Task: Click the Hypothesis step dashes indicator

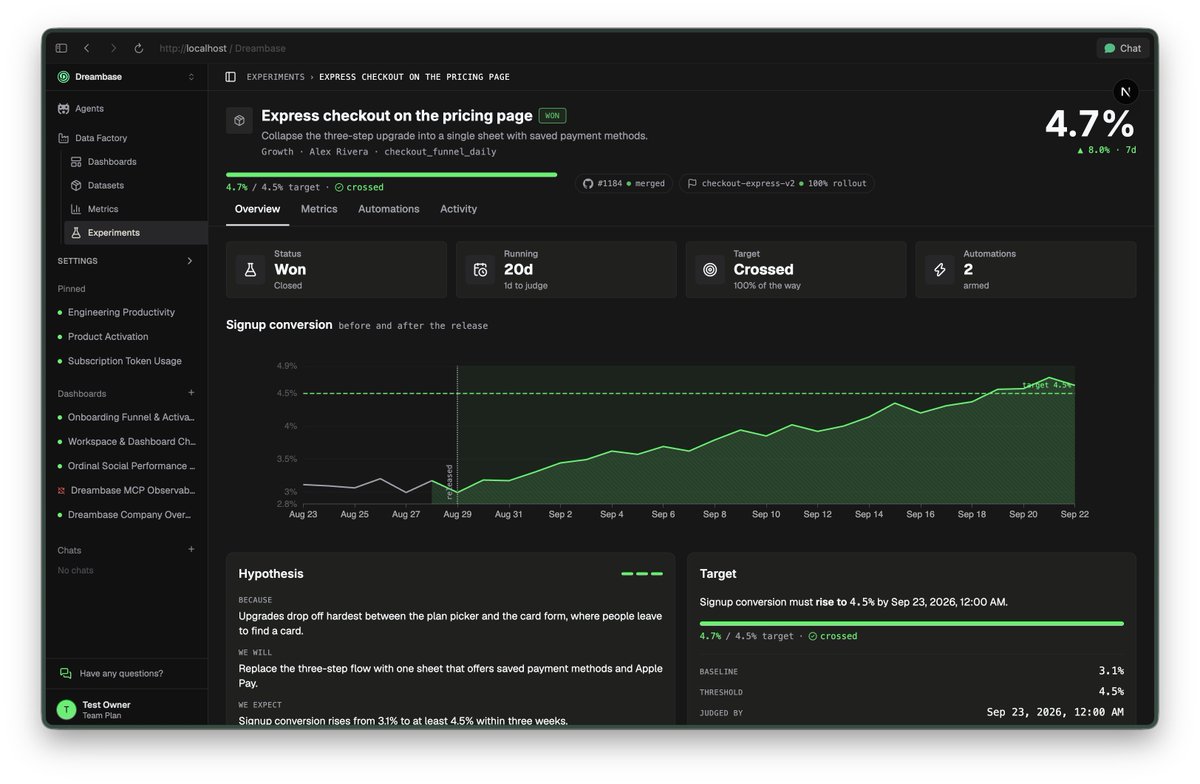Action: tap(642, 574)
